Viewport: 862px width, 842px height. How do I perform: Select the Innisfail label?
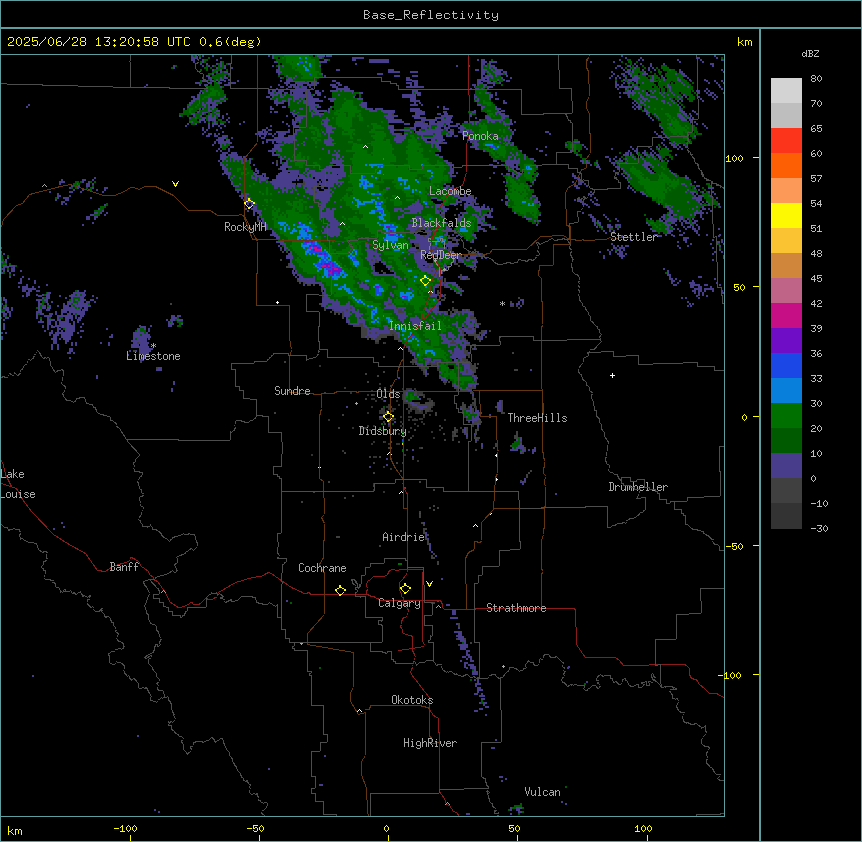point(415,326)
